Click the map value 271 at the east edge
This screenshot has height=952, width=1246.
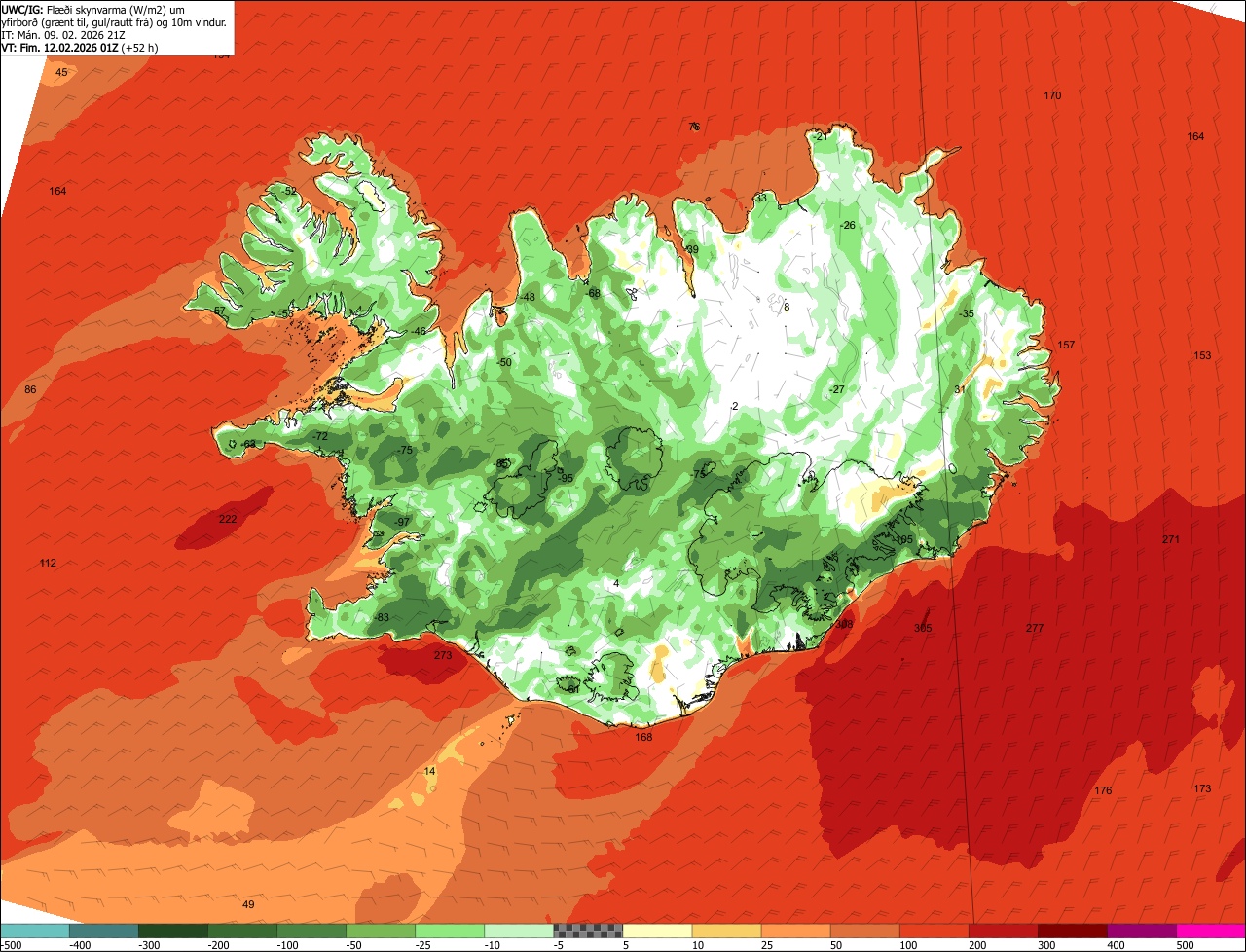(x=1171, y=539)
